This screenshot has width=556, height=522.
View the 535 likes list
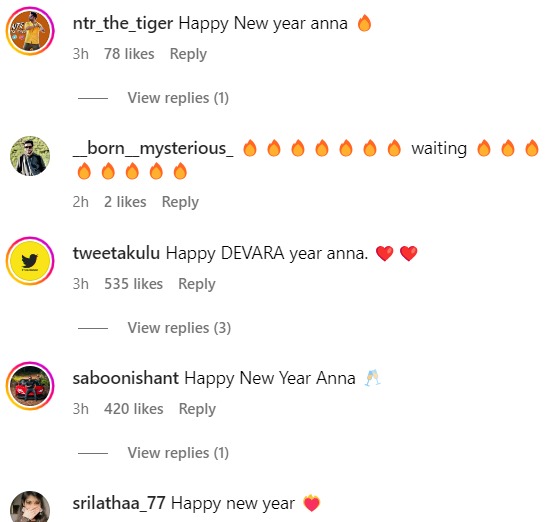[133, 284]
